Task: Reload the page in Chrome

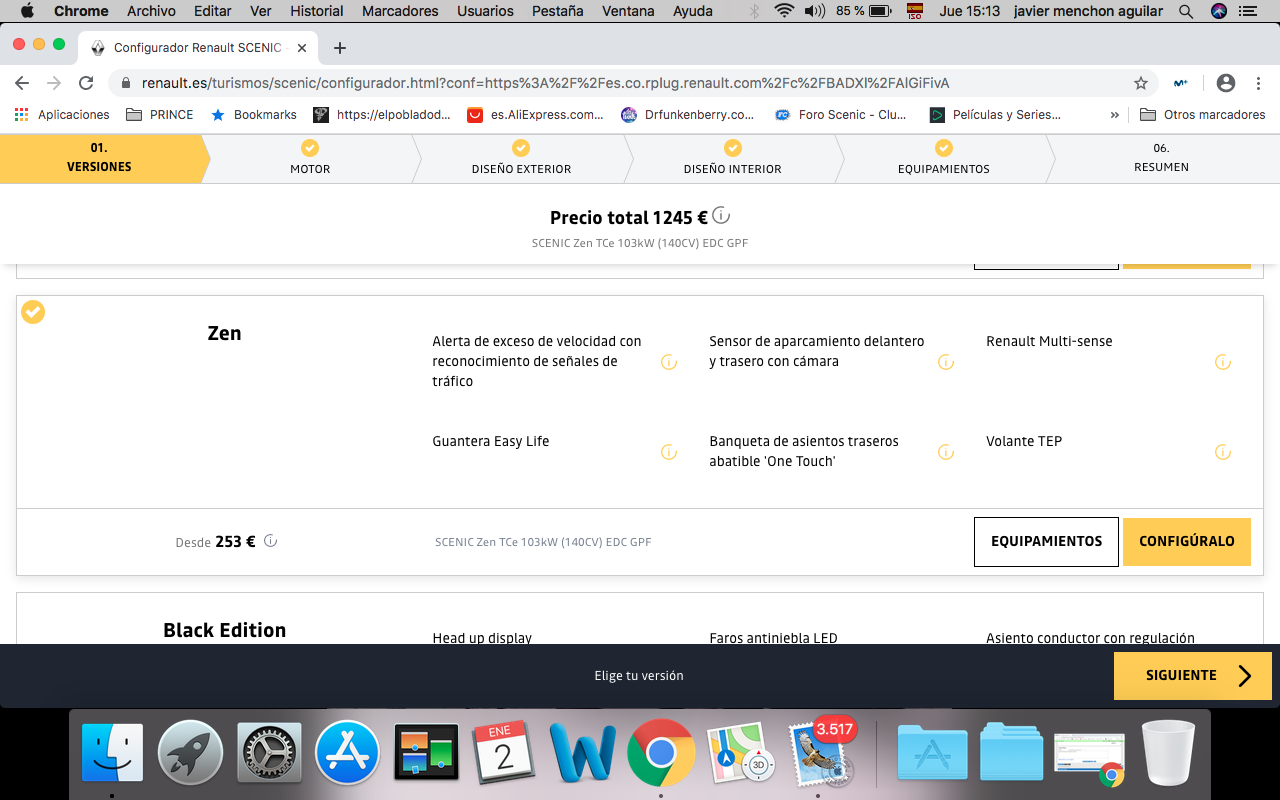Action: pyautogui.click(x=86, y=83)
